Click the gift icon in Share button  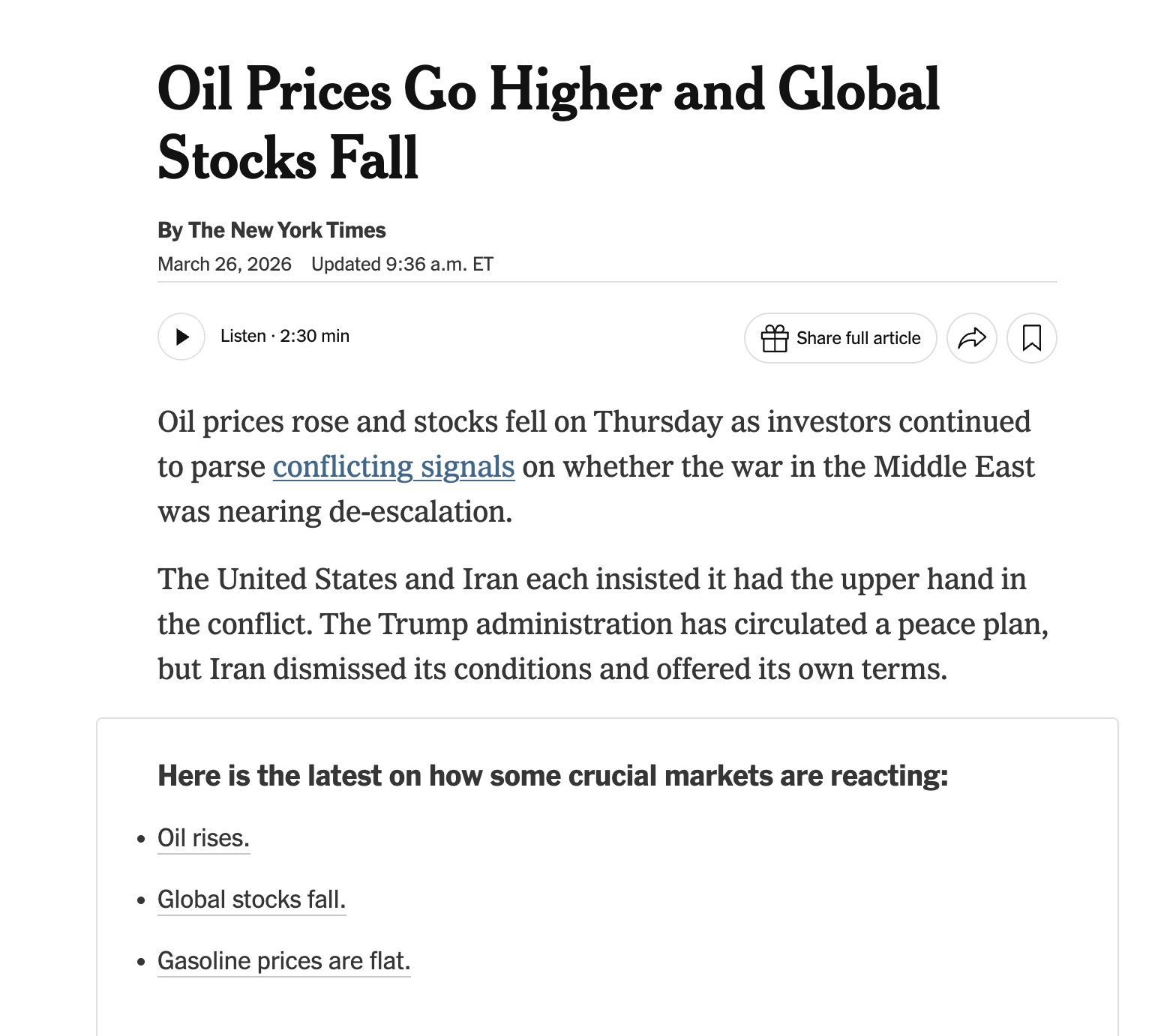click(x=774, y=339)
